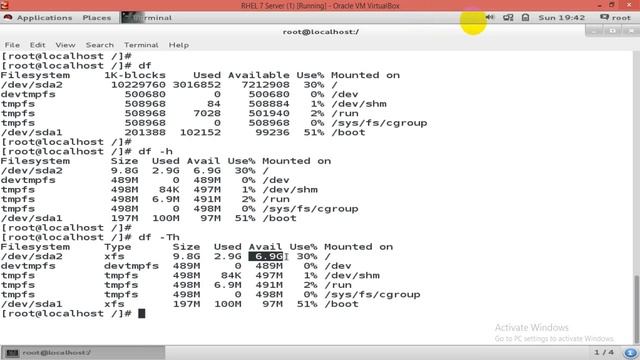Click 7028 used value in first output
The width and height of the screenshot is (640, 360).
tap(207, 113)
